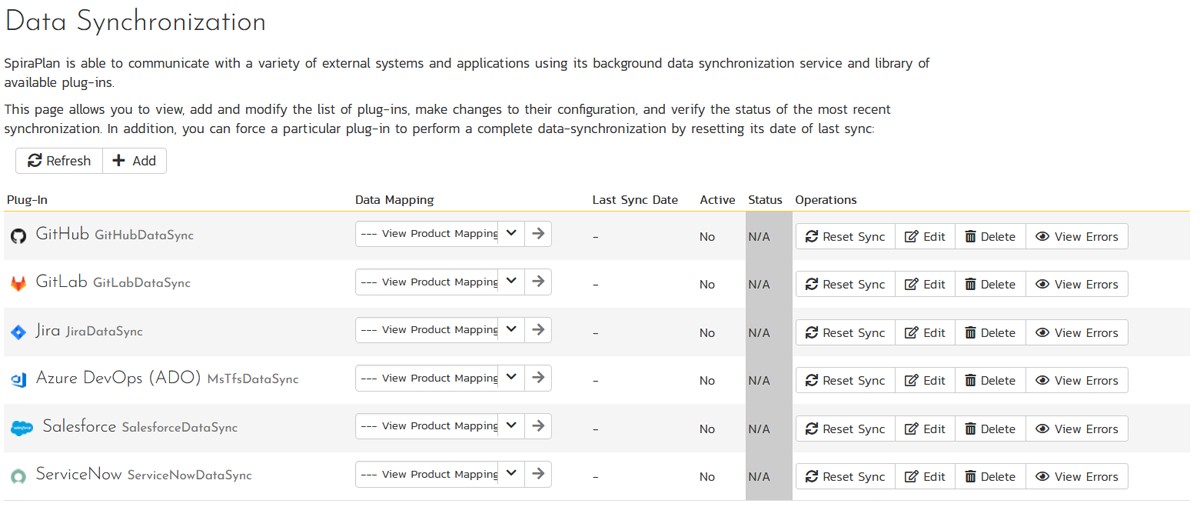Click the Salesforce cloud logo icon

(x=22, y=428)
